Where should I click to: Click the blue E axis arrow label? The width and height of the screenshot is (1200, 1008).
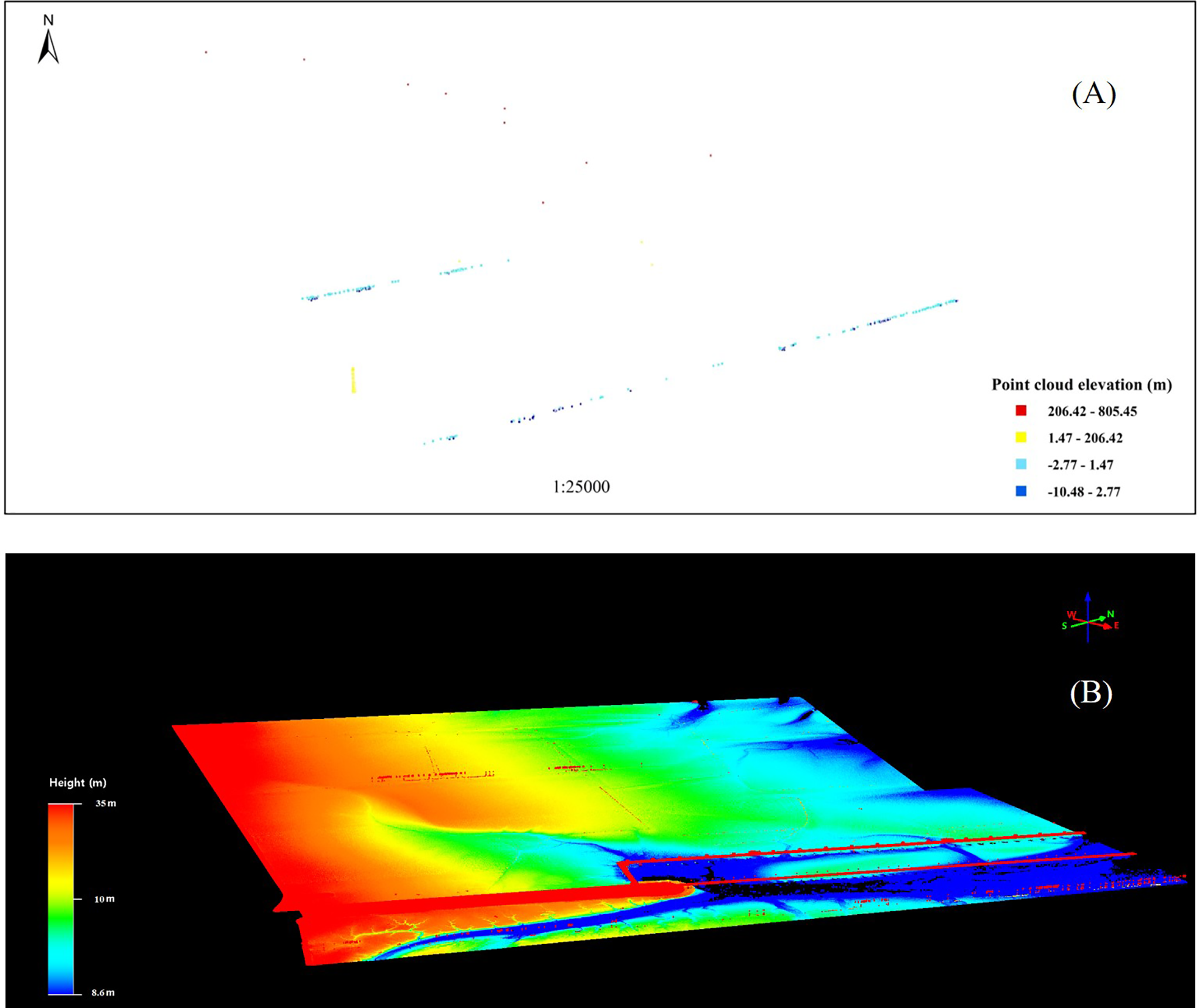tap(1116, 626)
